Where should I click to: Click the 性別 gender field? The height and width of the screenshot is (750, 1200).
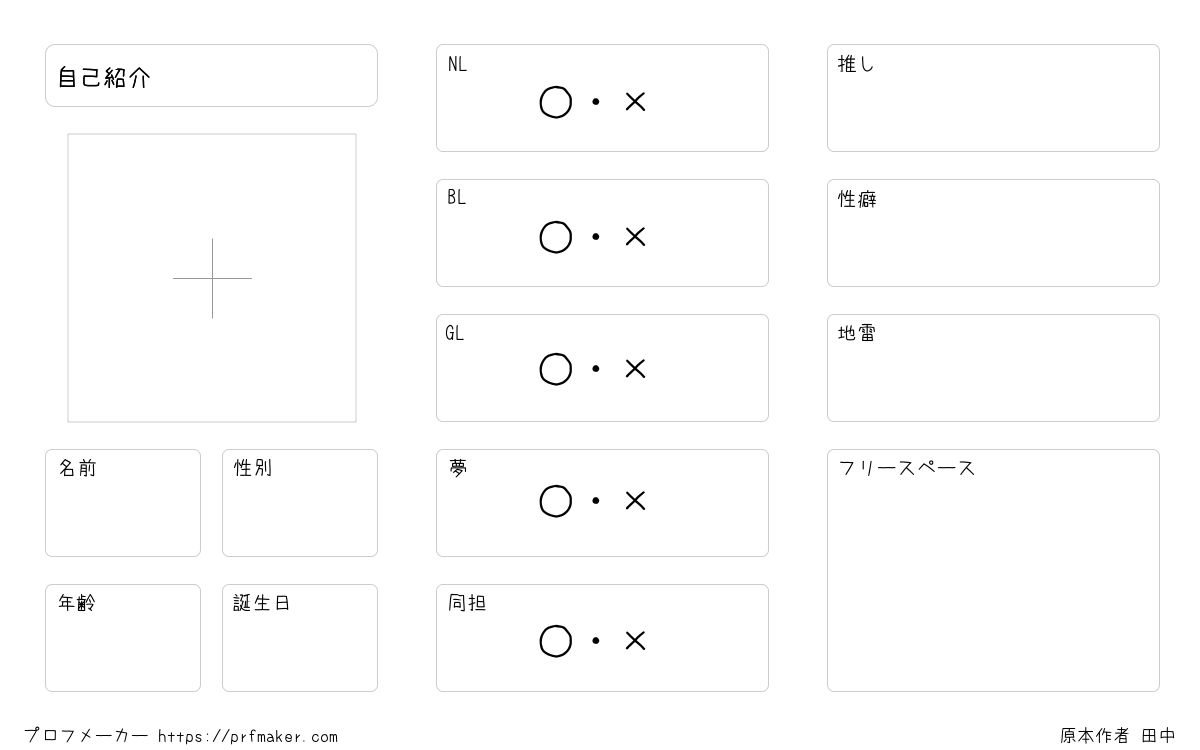click(x=300, y=503)
